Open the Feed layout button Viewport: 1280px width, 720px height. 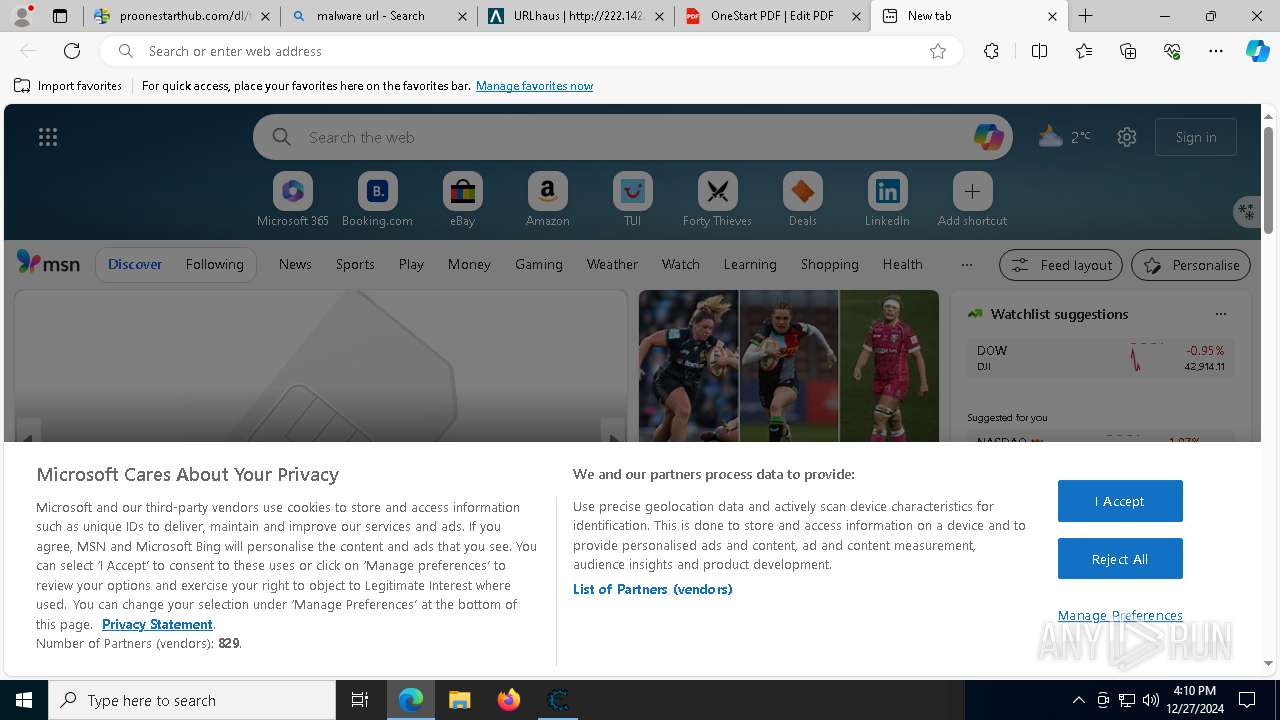point(1061,265)
